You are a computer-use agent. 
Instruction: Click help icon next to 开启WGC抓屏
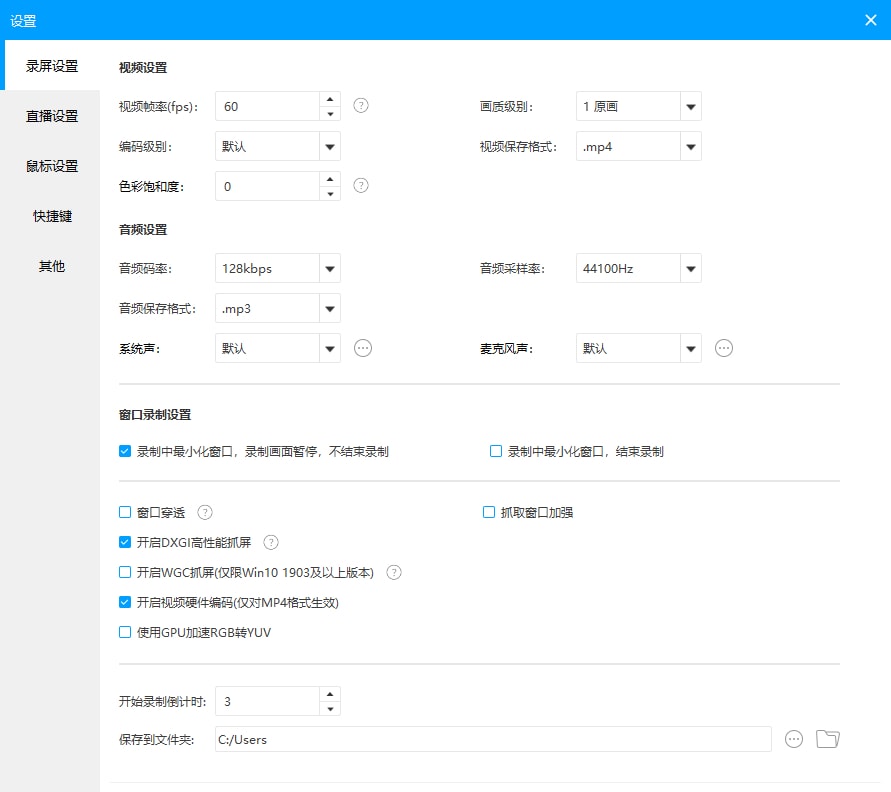394,573
